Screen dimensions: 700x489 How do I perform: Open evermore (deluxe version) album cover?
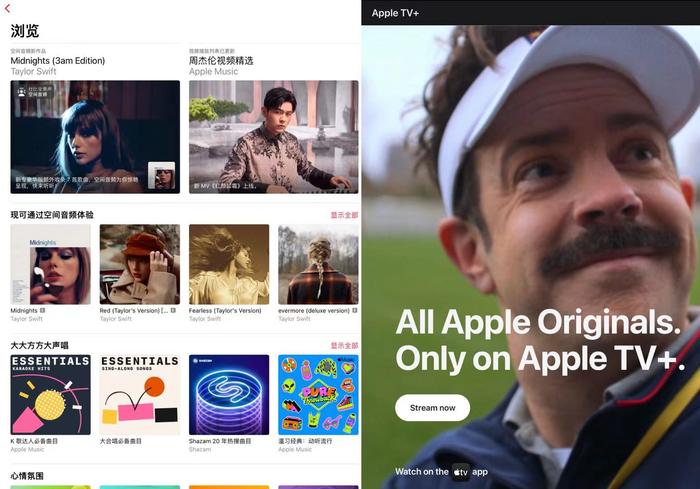318,264
